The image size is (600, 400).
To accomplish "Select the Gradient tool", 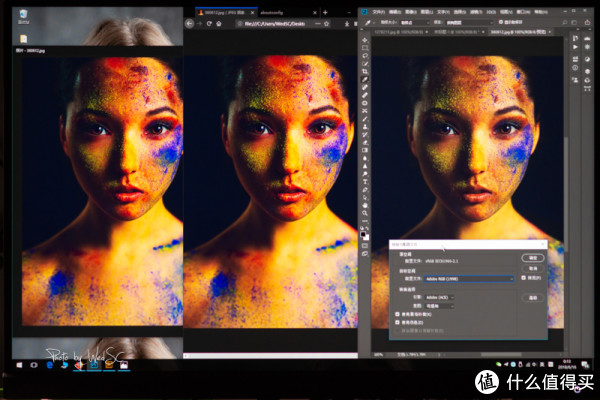I will coord(365,150).
